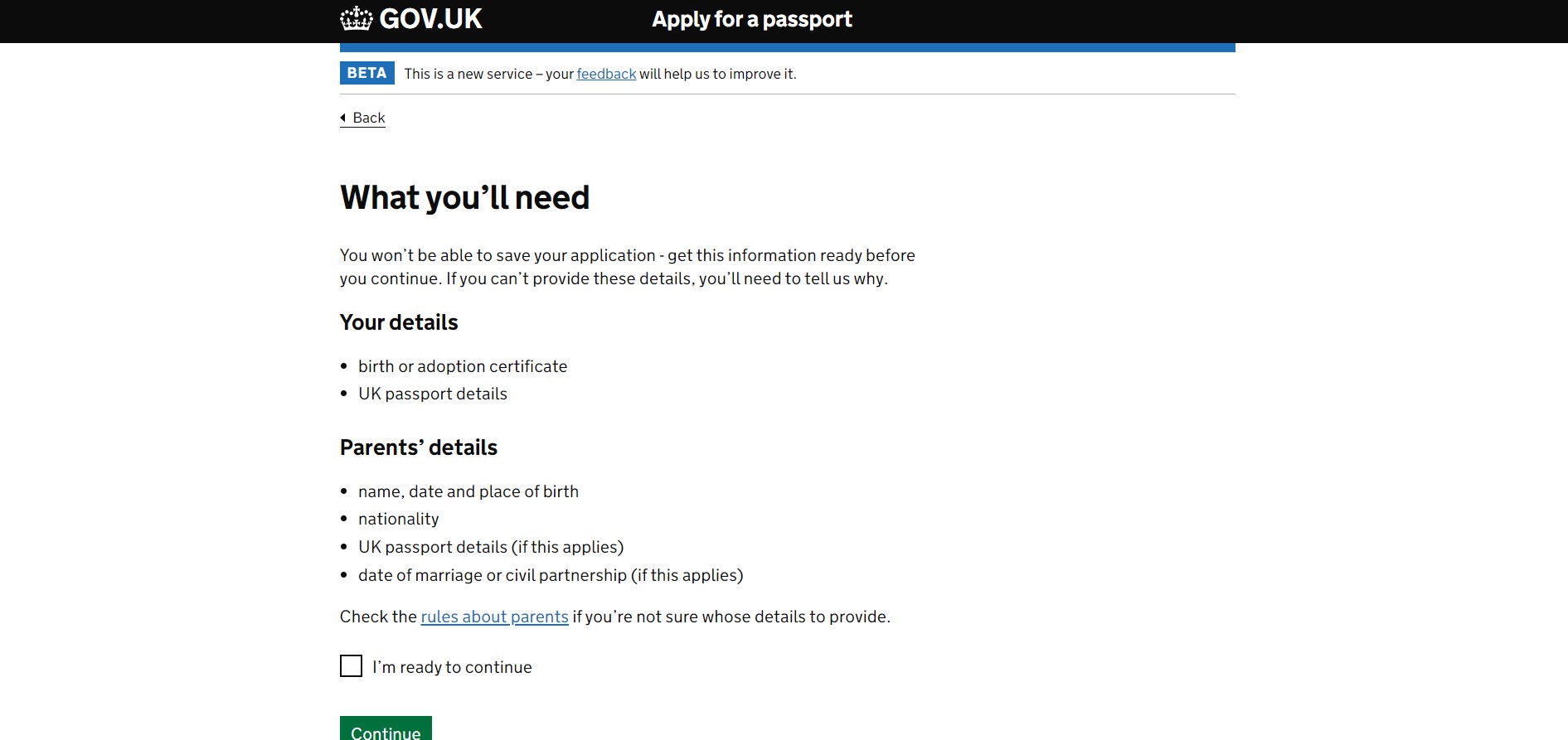
Task: Click the blue bar beneath the header
Action: click(787, 47)
